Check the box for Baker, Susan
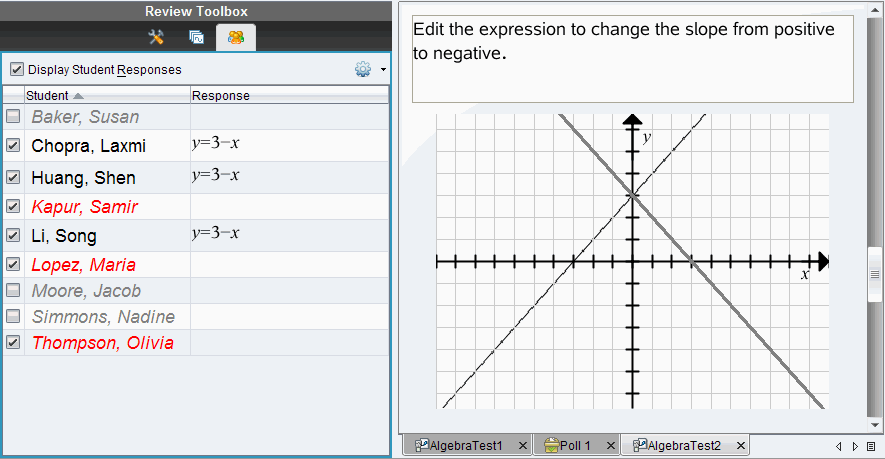 tap(13, 117)
